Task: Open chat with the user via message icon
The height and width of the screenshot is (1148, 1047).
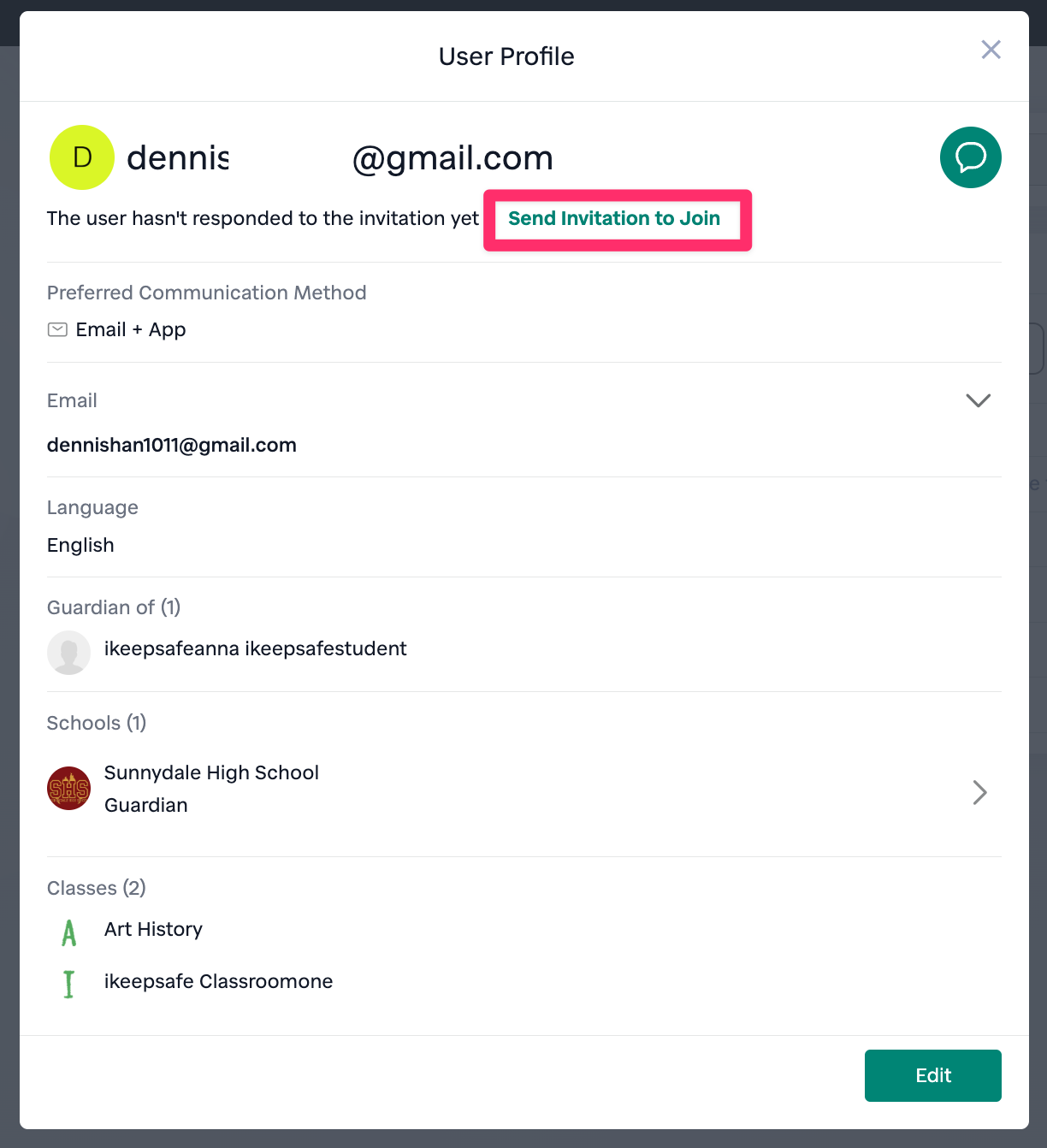Action: 970,157
